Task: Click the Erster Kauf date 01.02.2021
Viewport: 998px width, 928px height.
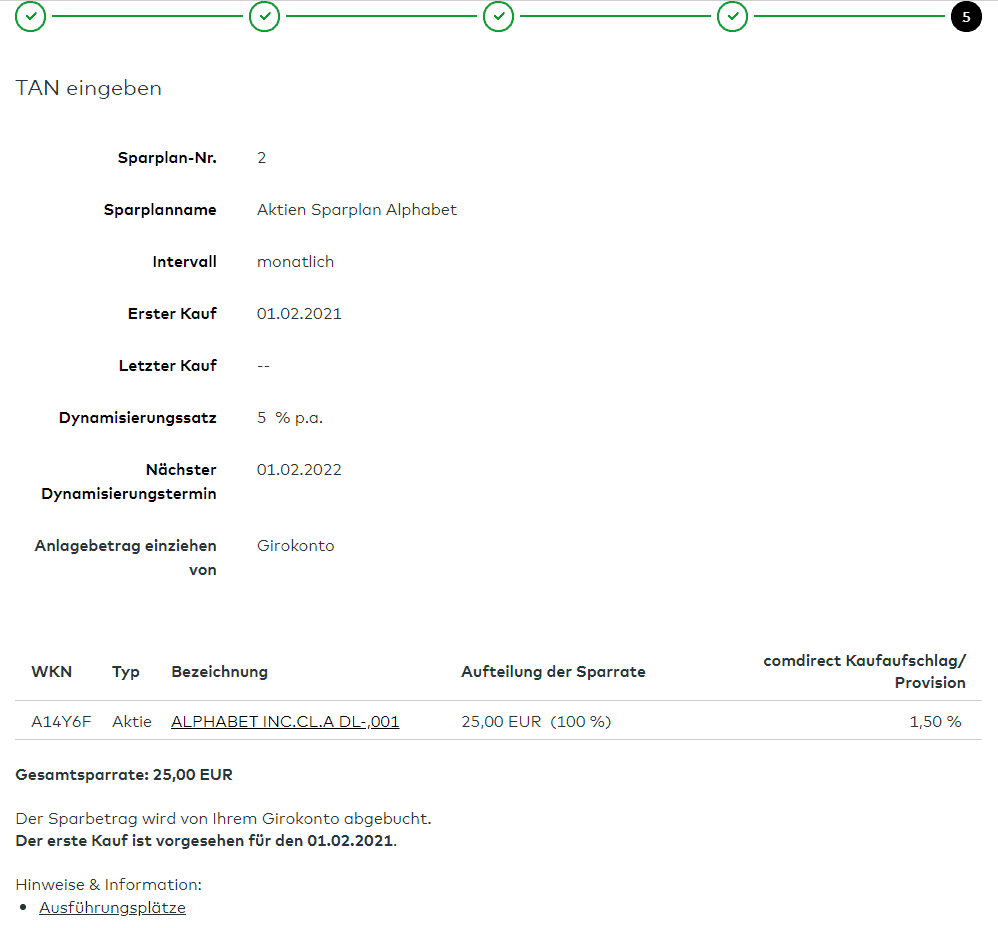Action: click(x=299, y=314)
